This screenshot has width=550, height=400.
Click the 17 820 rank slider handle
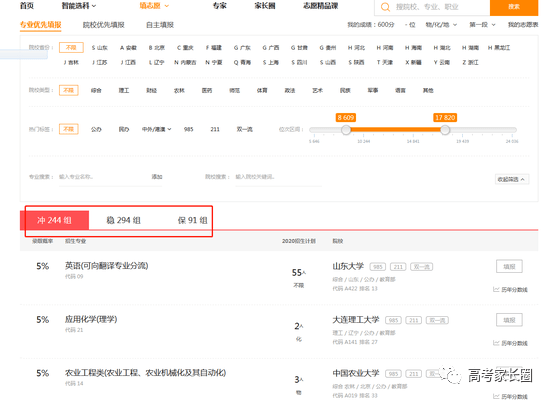coord(445,130)
